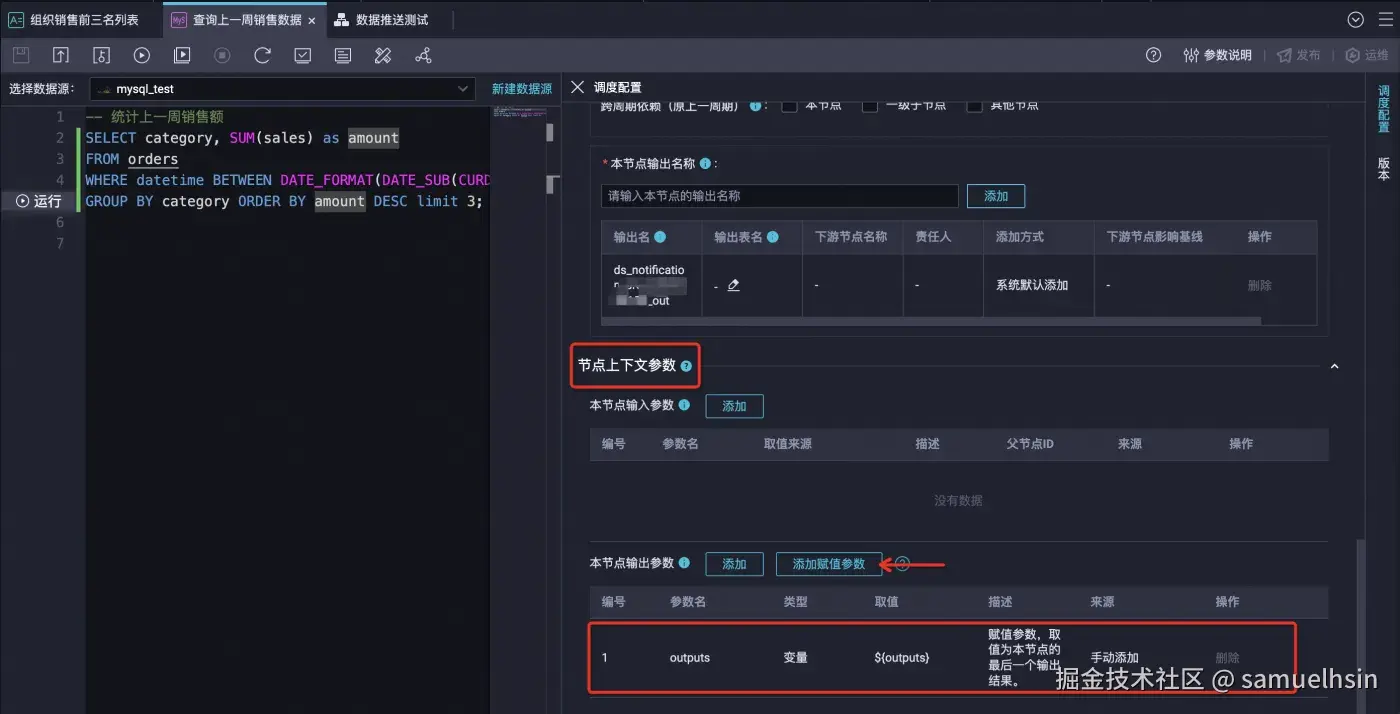1400x714 pixels.
Task: Switch to the 数据推送测试 tab
Action: [381, 20]
